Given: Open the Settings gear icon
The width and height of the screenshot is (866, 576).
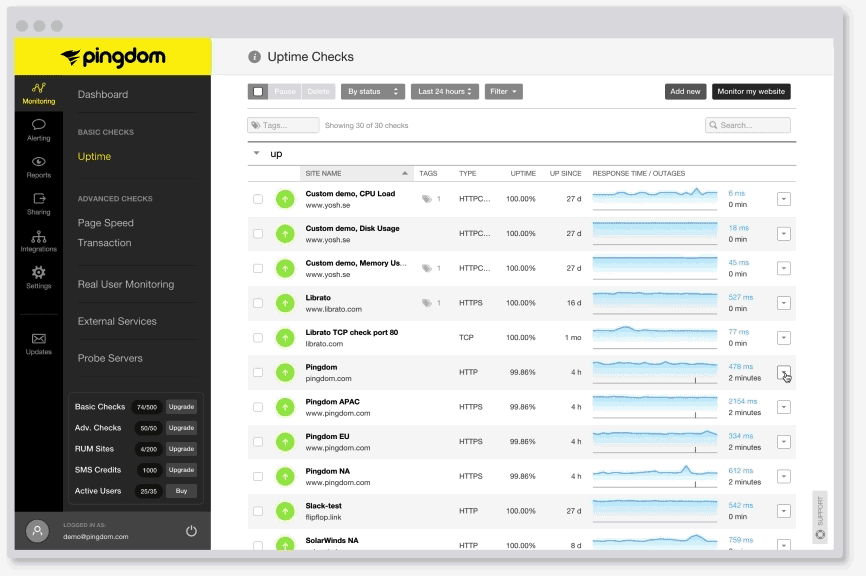Looking at the screenshot, I should (38, 277).
